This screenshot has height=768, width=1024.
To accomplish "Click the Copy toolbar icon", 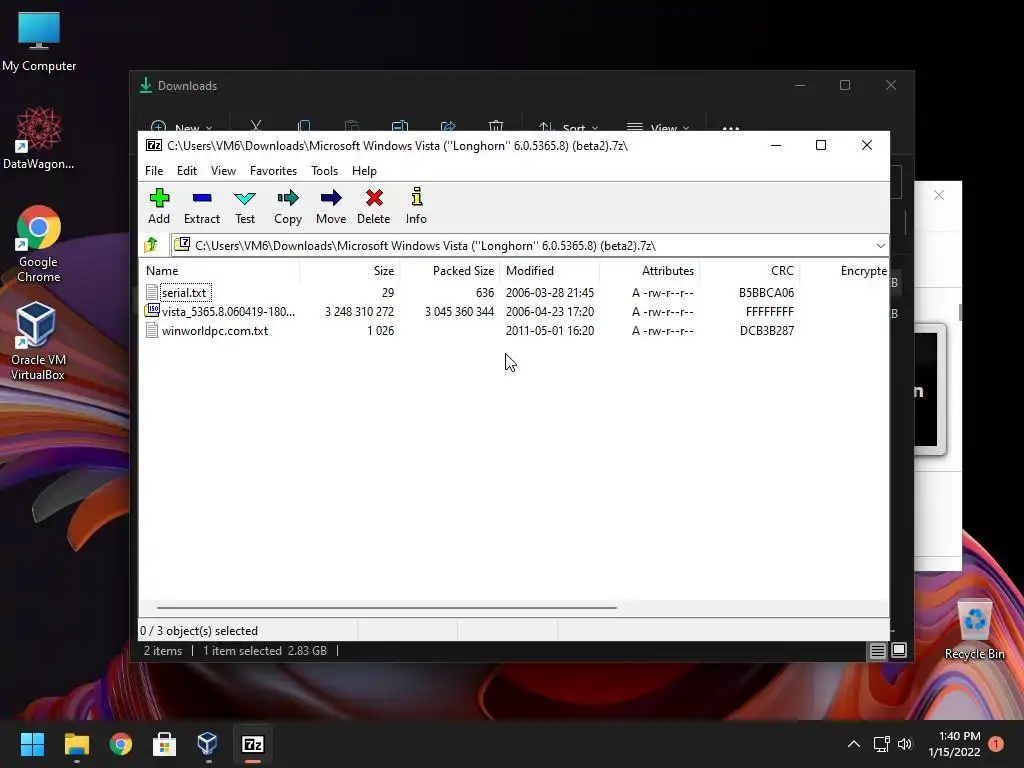I will pos(288,206).
